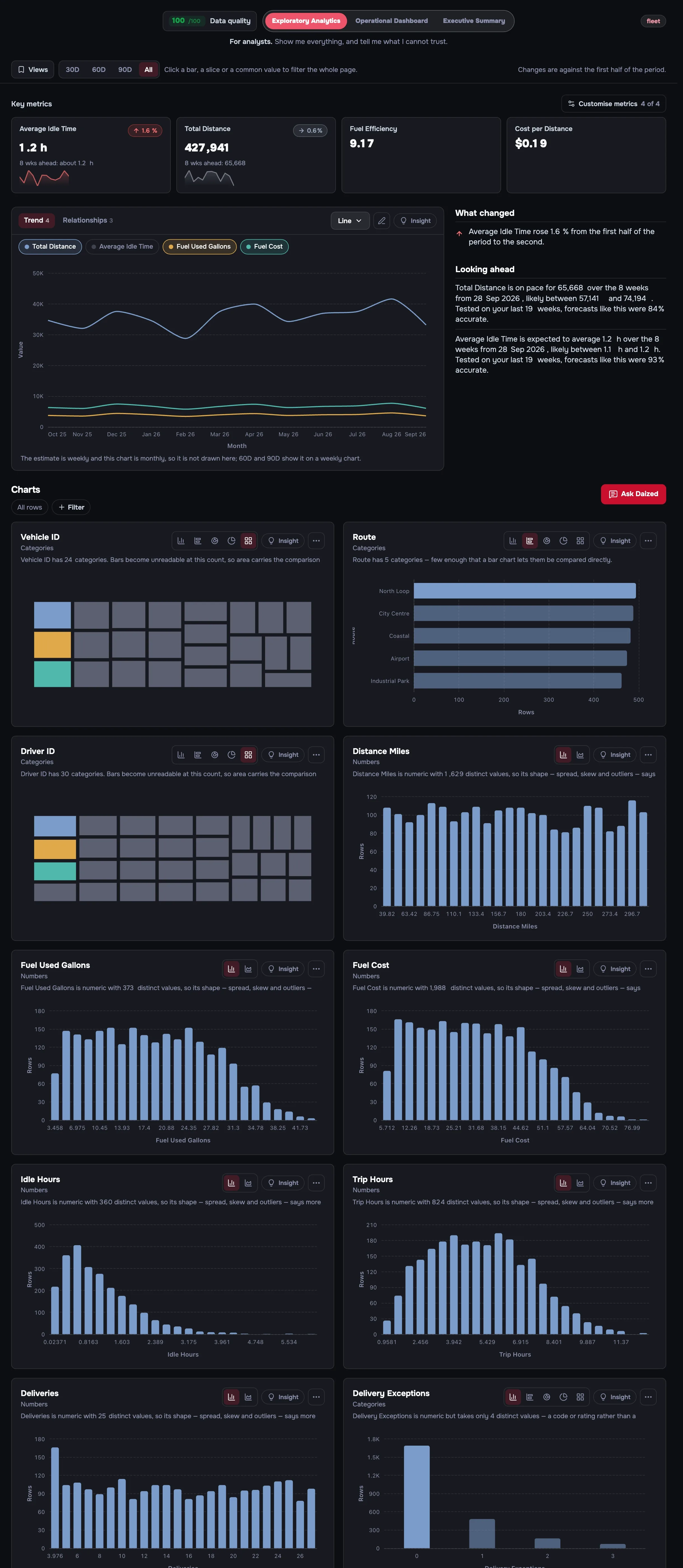Open more options menu on Fuel Cost card

[x=648, y=969]
